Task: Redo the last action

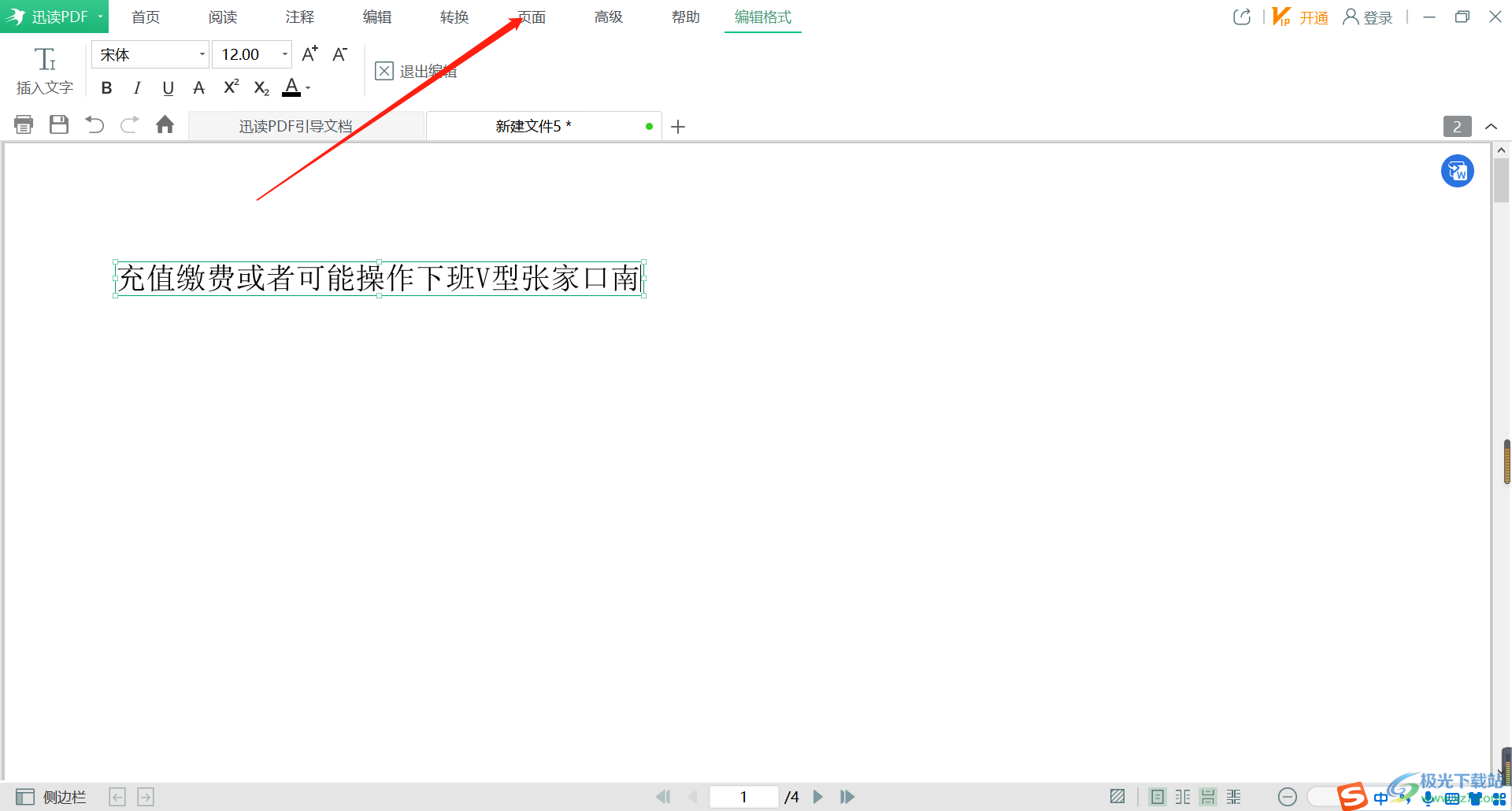Action: (130, 124)
